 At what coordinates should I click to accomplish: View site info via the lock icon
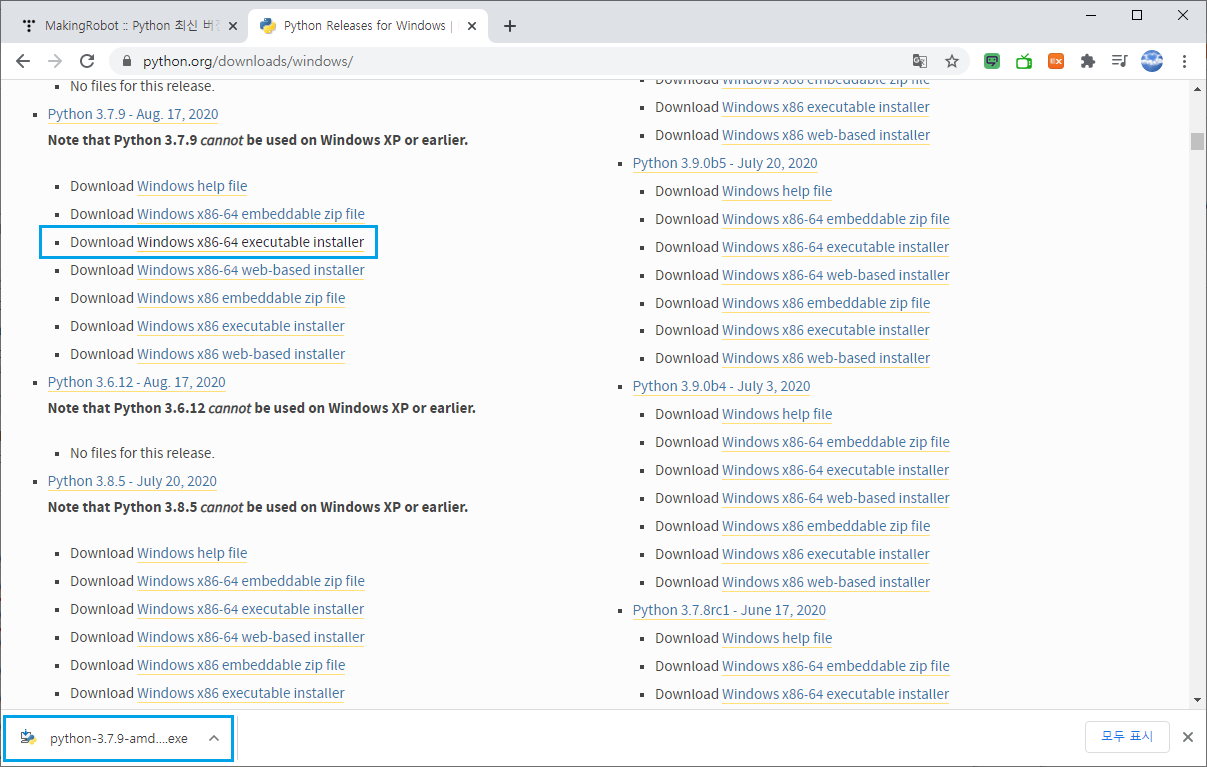(x=126, y=61)
